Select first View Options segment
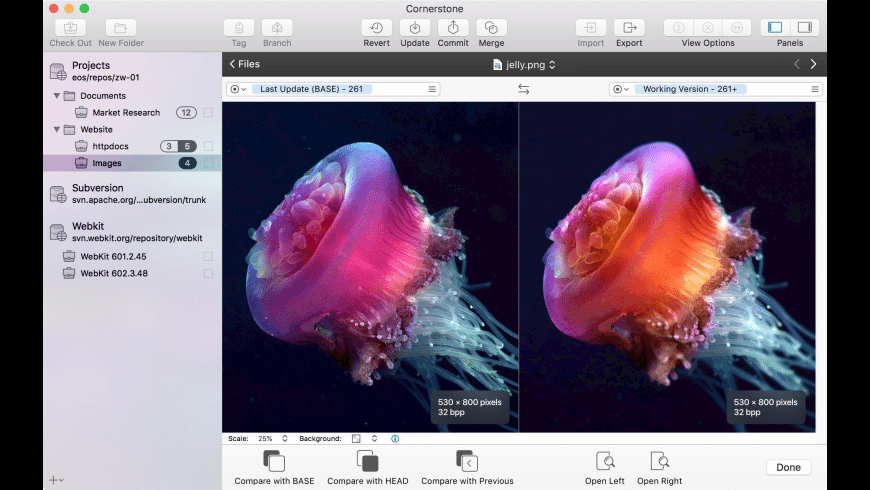The image size is (870, 490). click(679, 28)
